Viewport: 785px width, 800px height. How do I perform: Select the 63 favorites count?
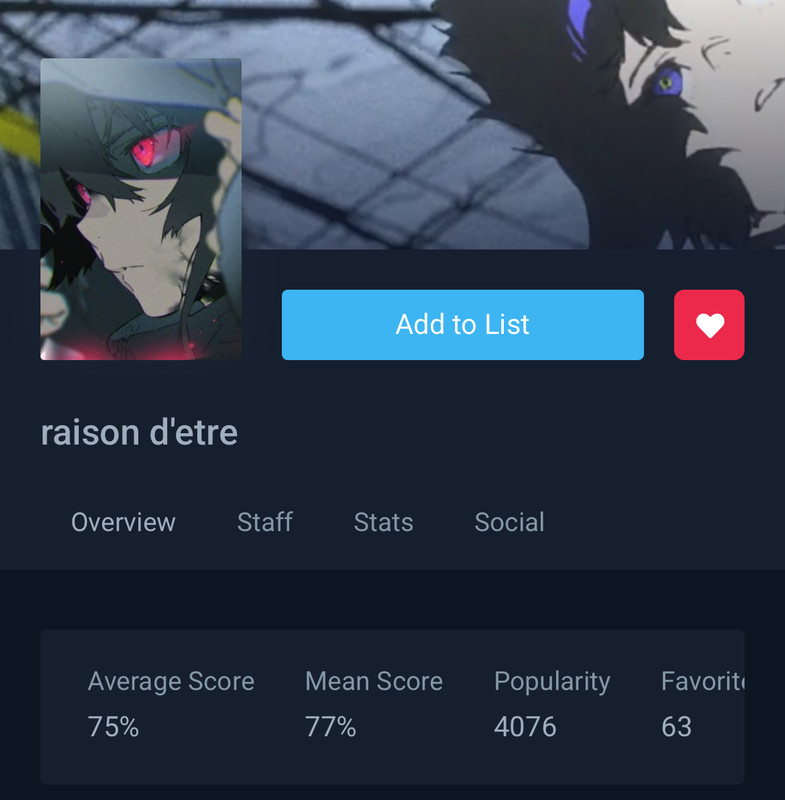[x=676, y=726]
